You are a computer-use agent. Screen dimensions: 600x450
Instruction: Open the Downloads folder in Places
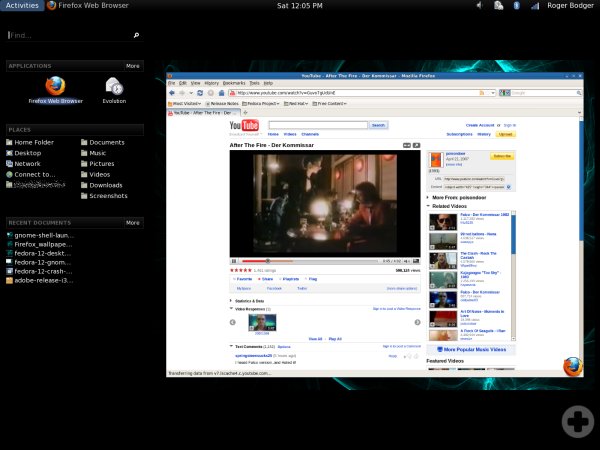pyautogui.click(x=105, y=185)
